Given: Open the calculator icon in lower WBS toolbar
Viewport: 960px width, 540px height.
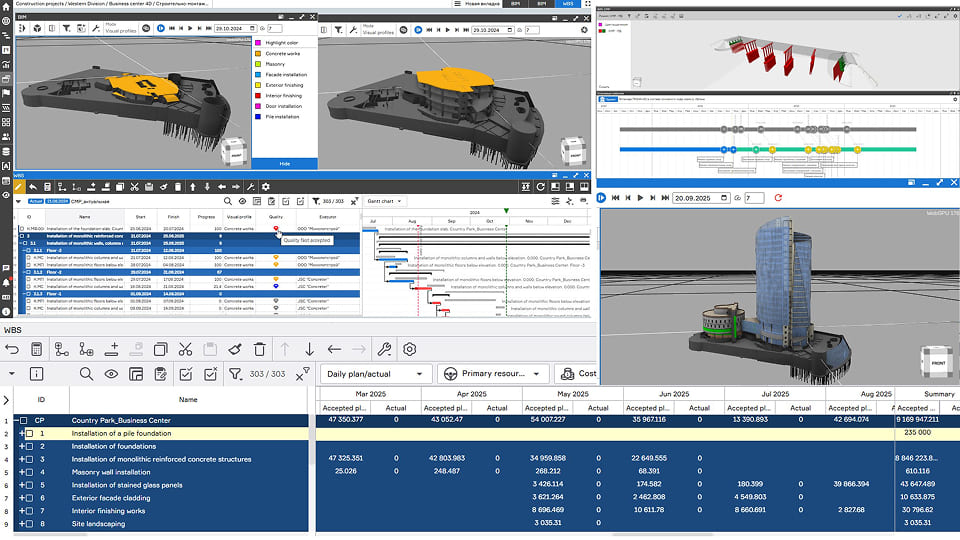Looking at the screenshot, I should pyautogui.click(x=37, y=349).
